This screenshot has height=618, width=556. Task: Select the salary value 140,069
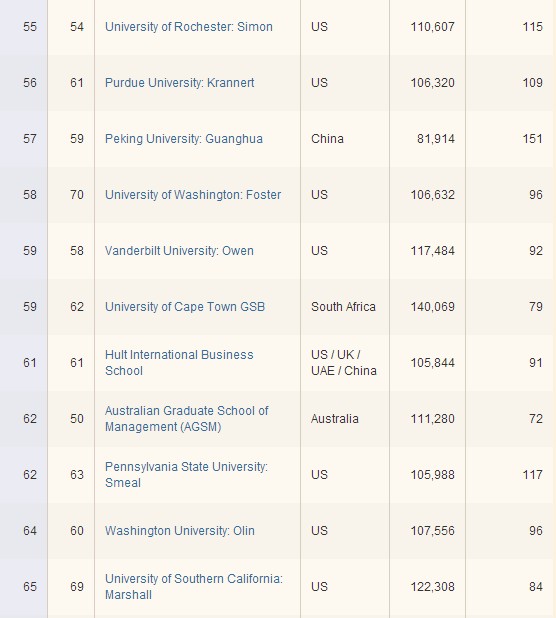(x=433, y=307)
